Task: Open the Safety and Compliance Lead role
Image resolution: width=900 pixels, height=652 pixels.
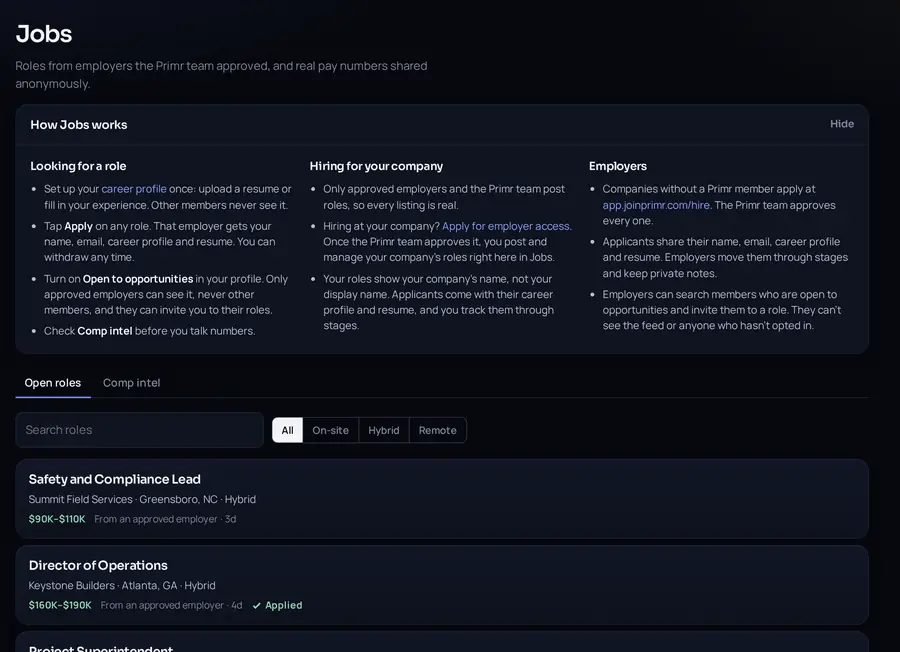Action: [x=442, y=498]
